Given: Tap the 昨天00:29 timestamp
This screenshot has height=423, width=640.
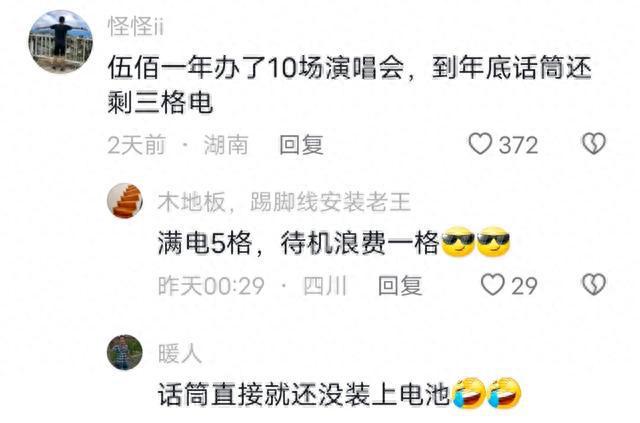Looking at the screenshot, I should point(211,285).
